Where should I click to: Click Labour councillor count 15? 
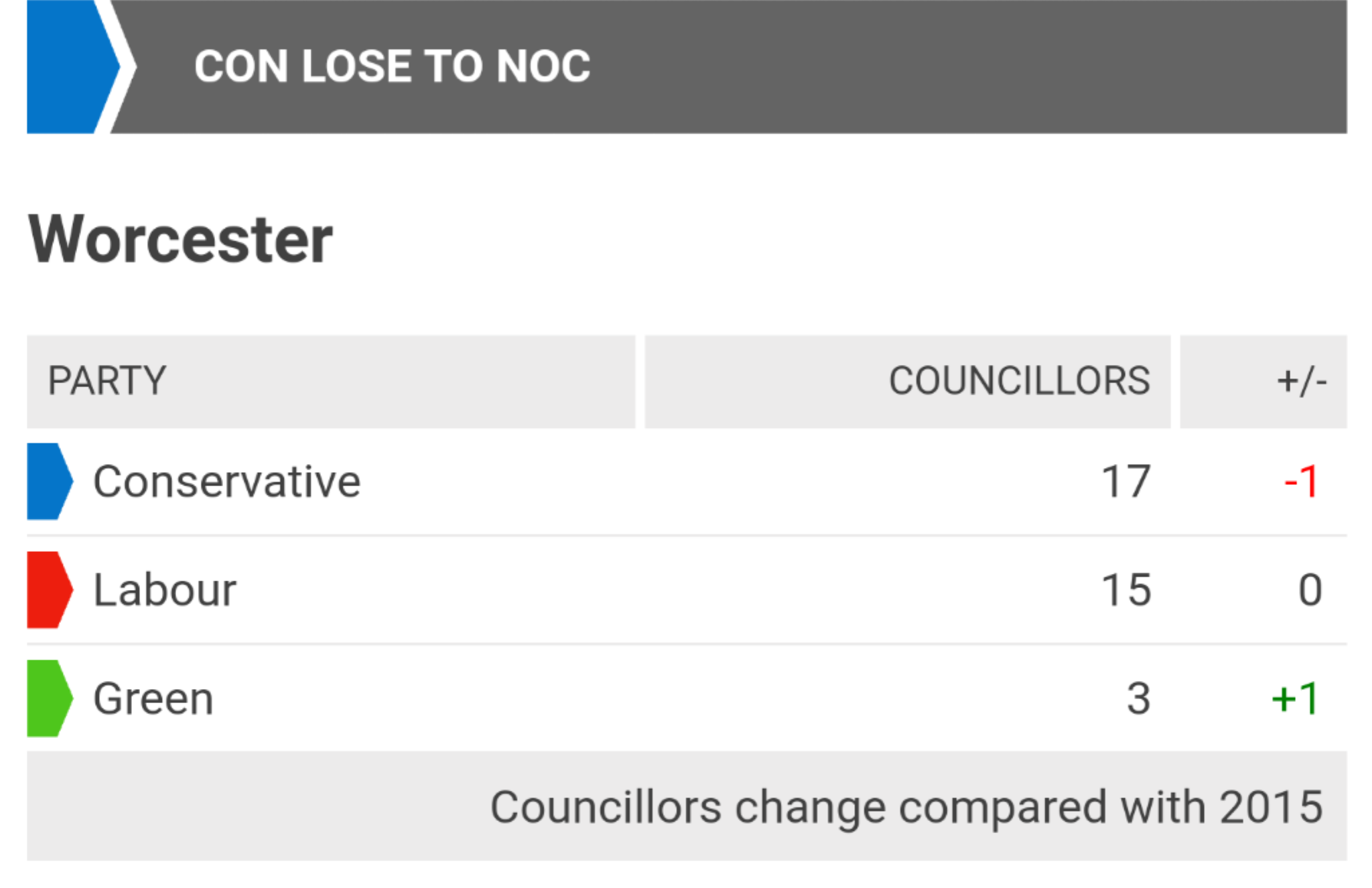tap(1126, 590)
